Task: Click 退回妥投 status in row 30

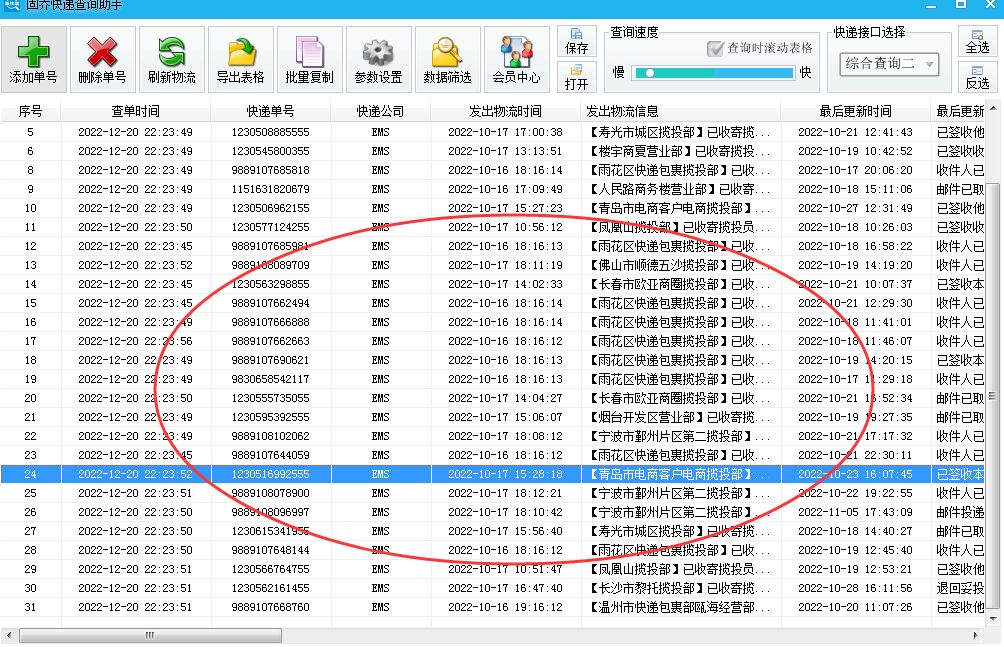Action: [x=960, y=589]
